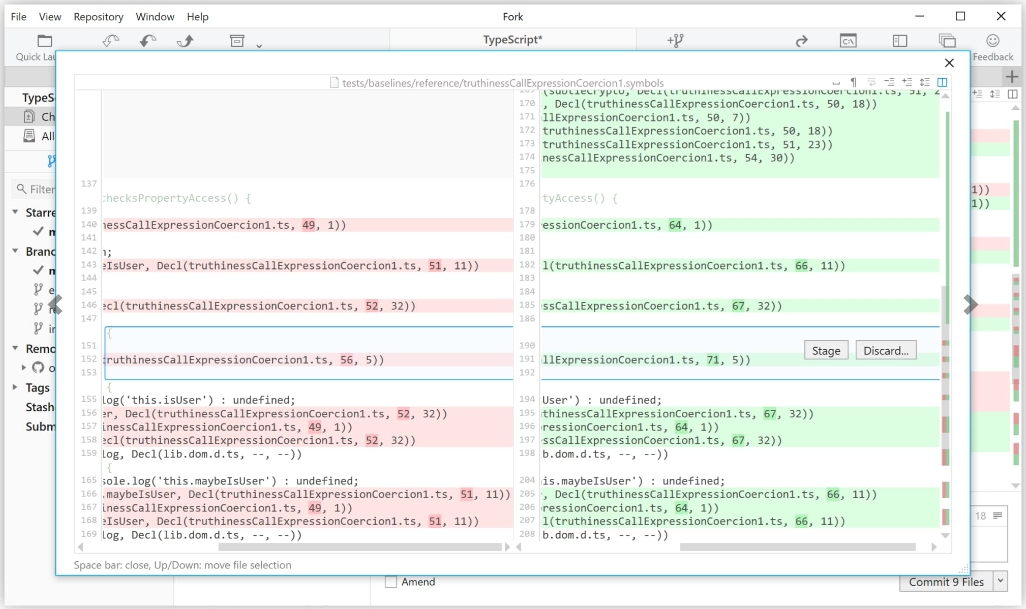Open the console terminal toolbar icon

[846, 41]
